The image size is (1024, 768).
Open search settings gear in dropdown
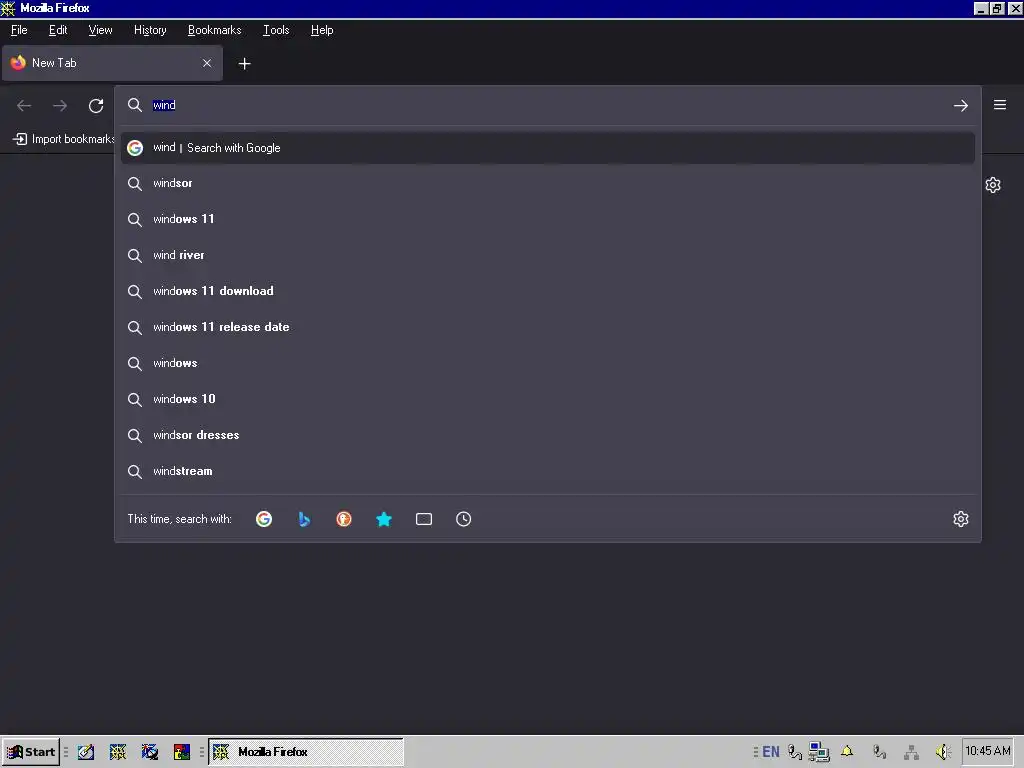click(960, 519)
